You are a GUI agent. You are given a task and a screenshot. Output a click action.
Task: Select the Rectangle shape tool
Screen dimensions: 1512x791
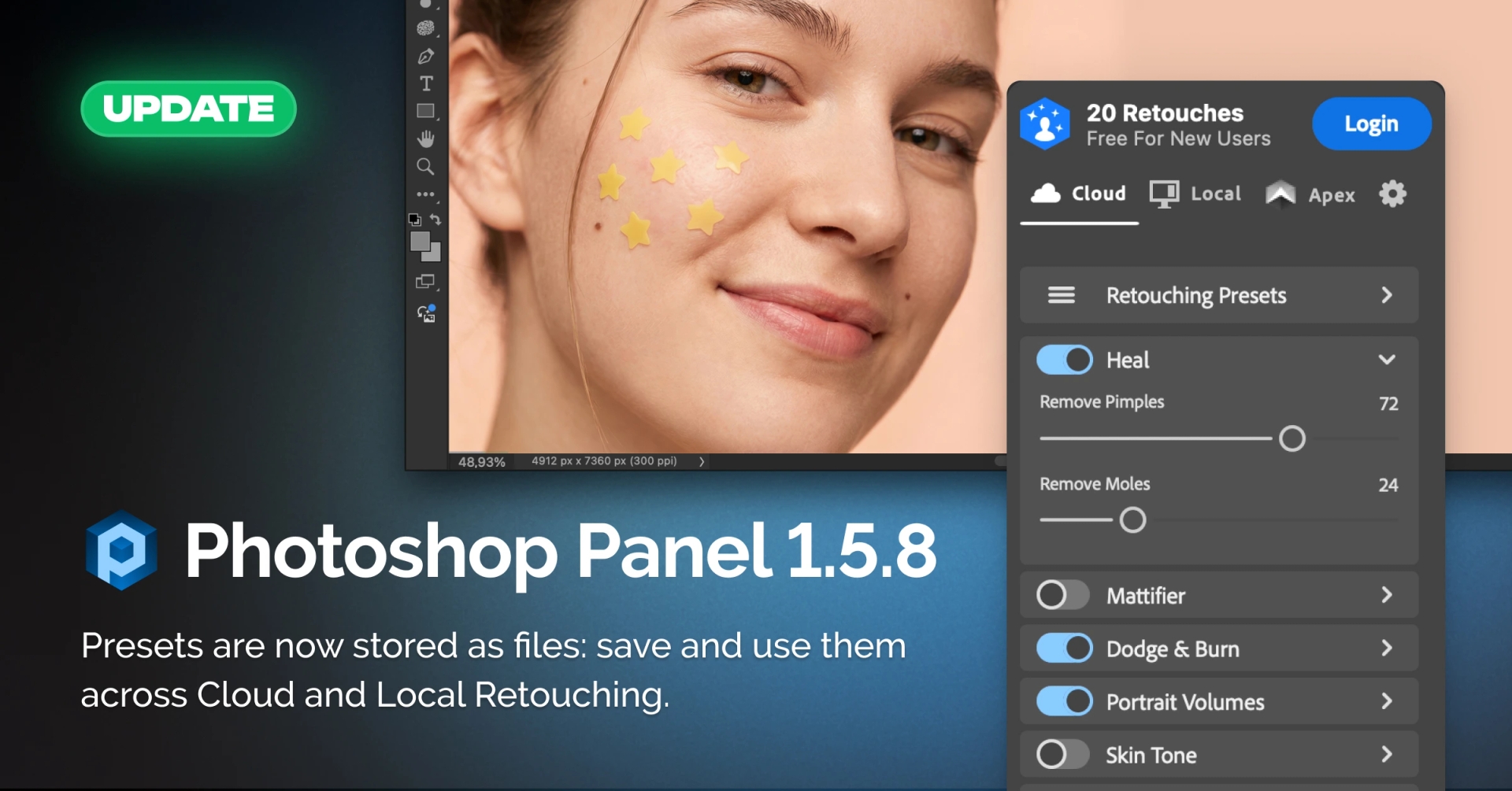tap(425, 111)
